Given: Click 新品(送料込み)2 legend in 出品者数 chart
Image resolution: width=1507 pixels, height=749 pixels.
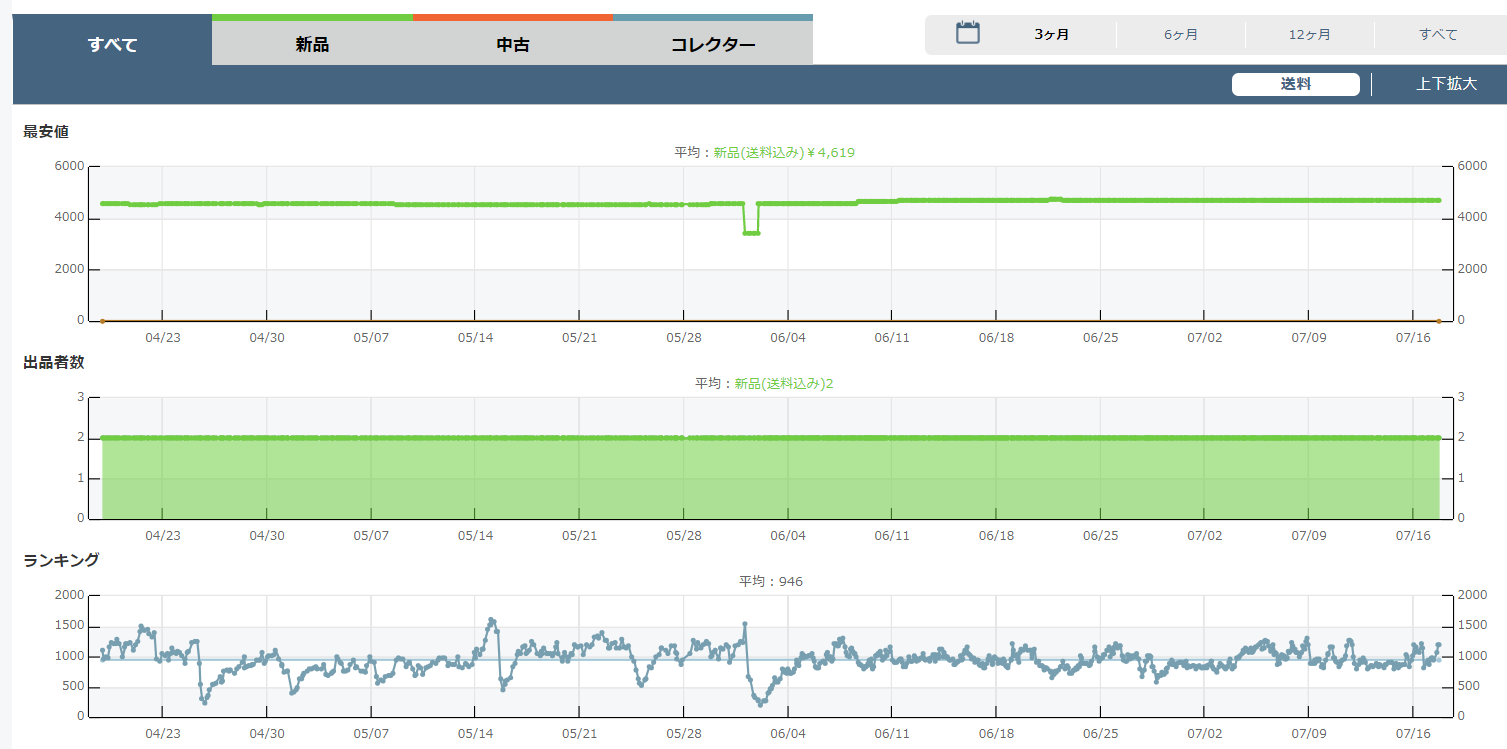Looking at the screenshot, I should pos(783,384).
